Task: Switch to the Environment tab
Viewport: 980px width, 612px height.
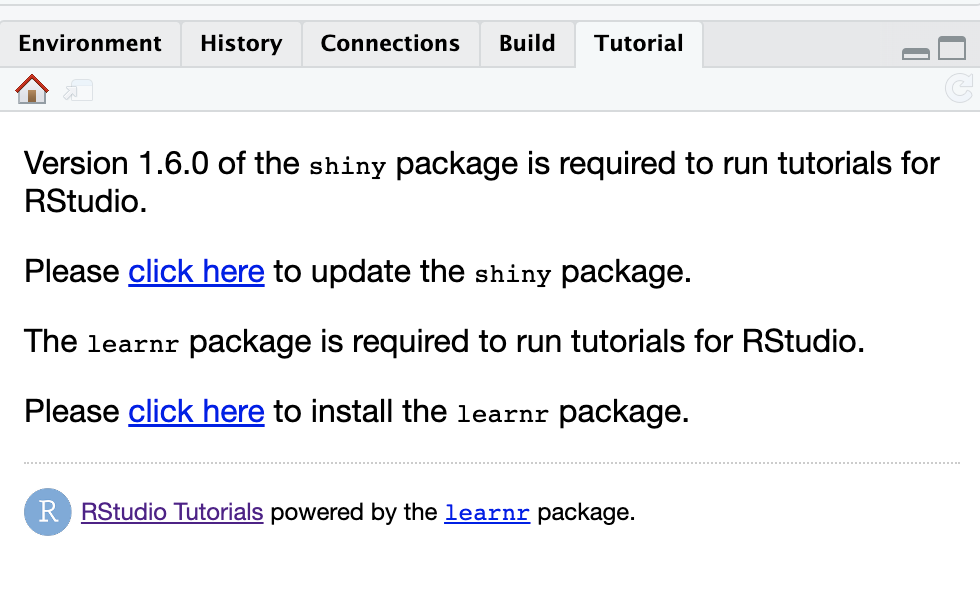Action: [90, 43]
